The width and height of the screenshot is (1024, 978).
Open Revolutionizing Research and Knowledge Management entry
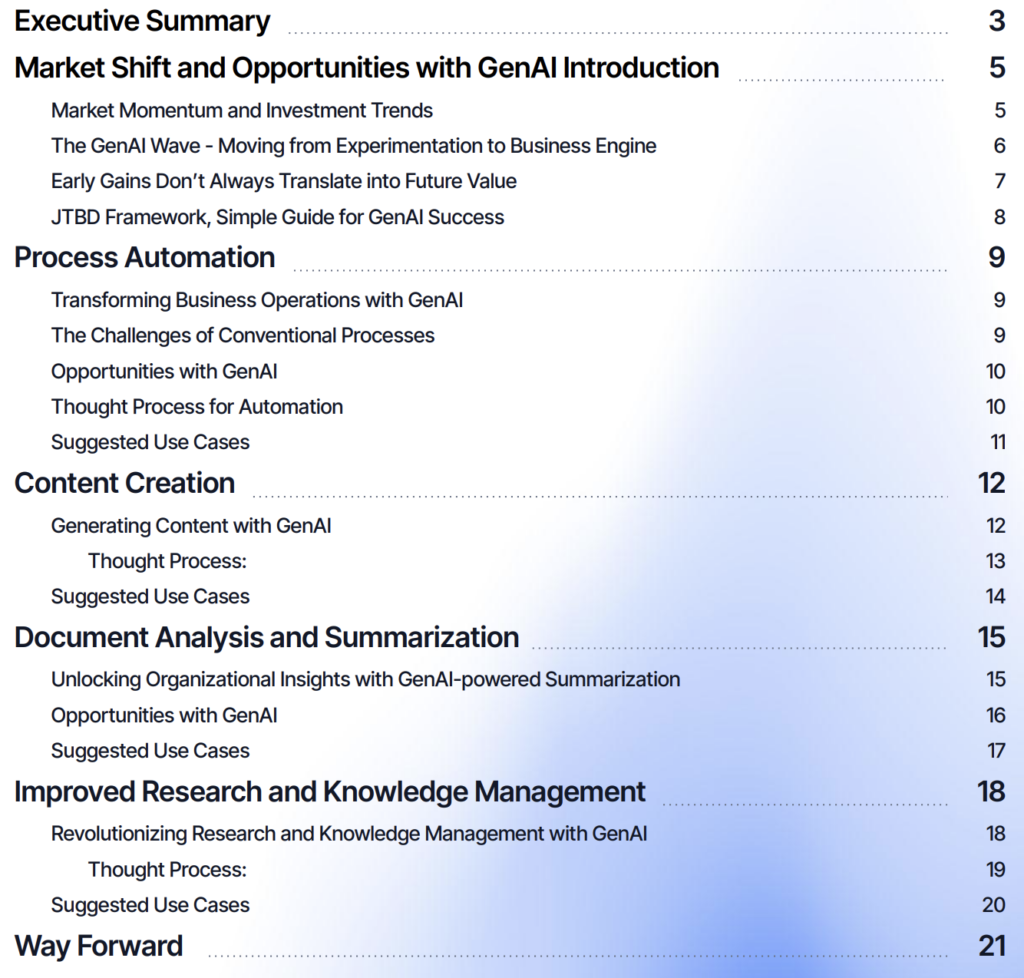349,834
